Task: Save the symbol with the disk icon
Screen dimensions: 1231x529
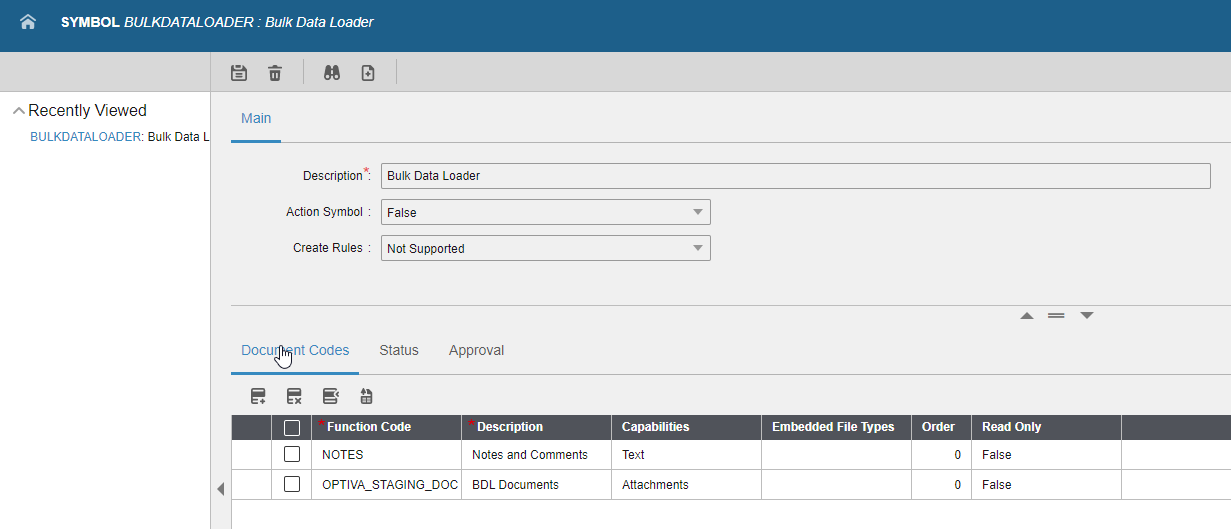Action: coord(239,73)
